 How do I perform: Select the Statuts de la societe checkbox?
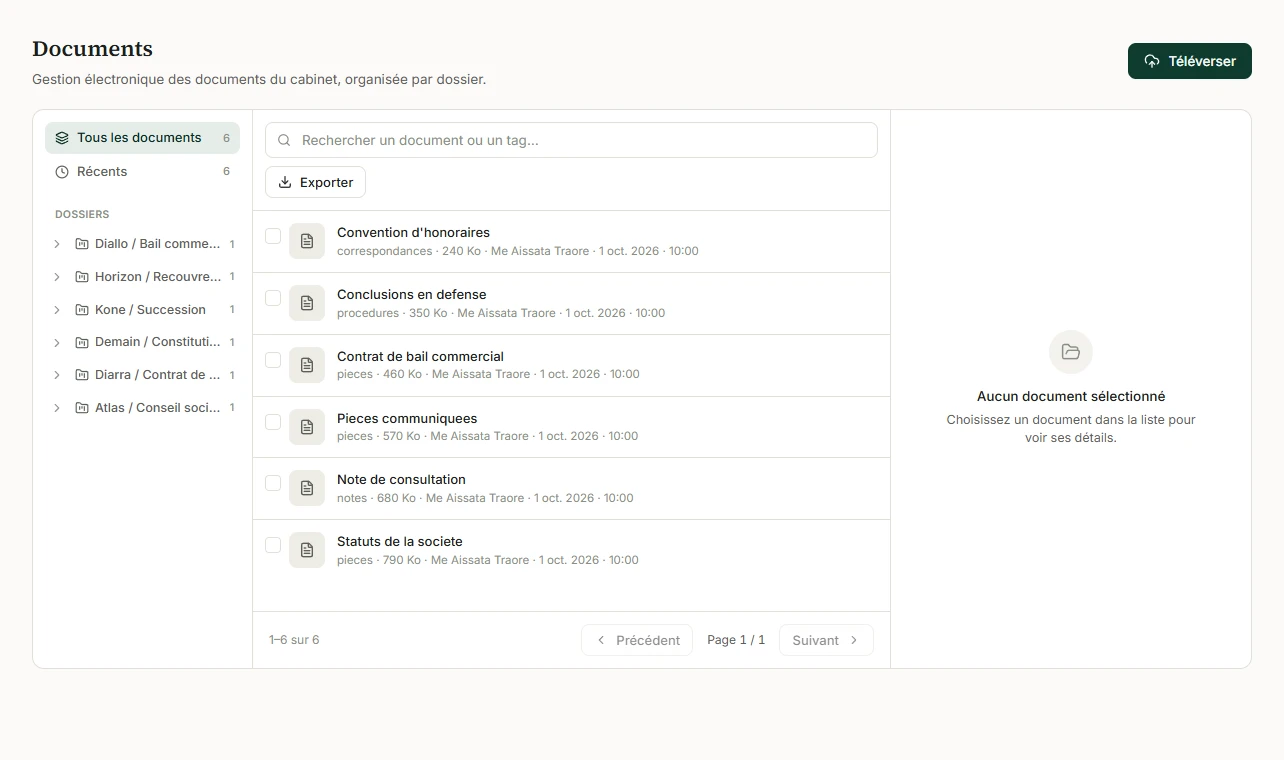click(273, 545)
